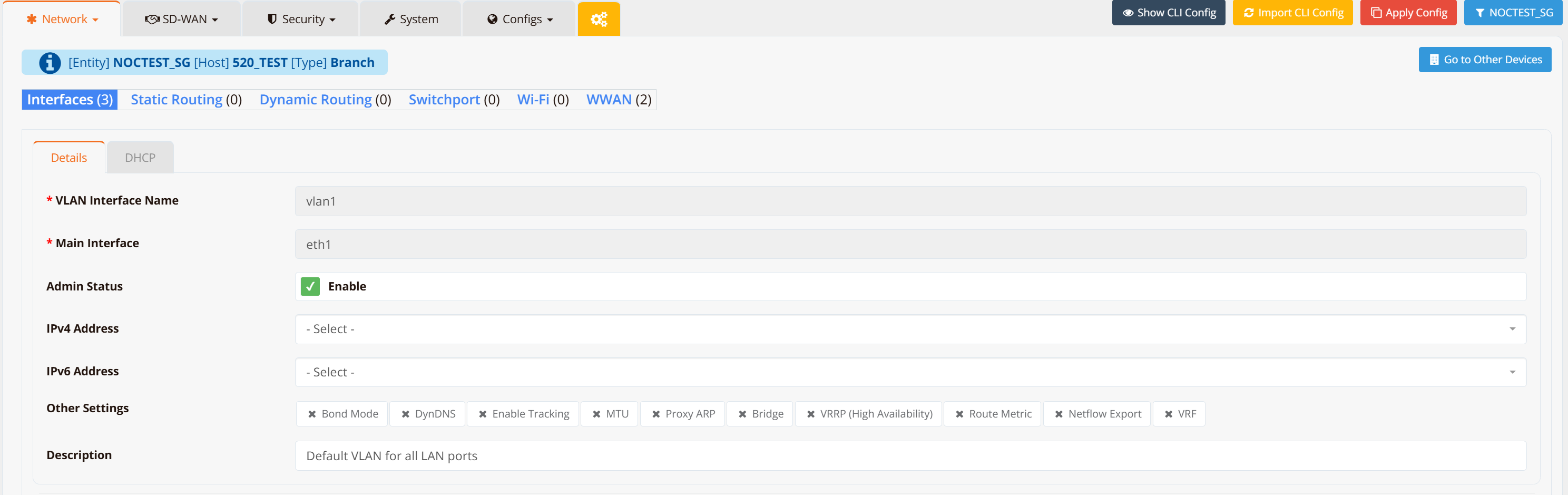Click the building icon in Go to Other Devices
1568x495 pixels.
click(1434, 60)
